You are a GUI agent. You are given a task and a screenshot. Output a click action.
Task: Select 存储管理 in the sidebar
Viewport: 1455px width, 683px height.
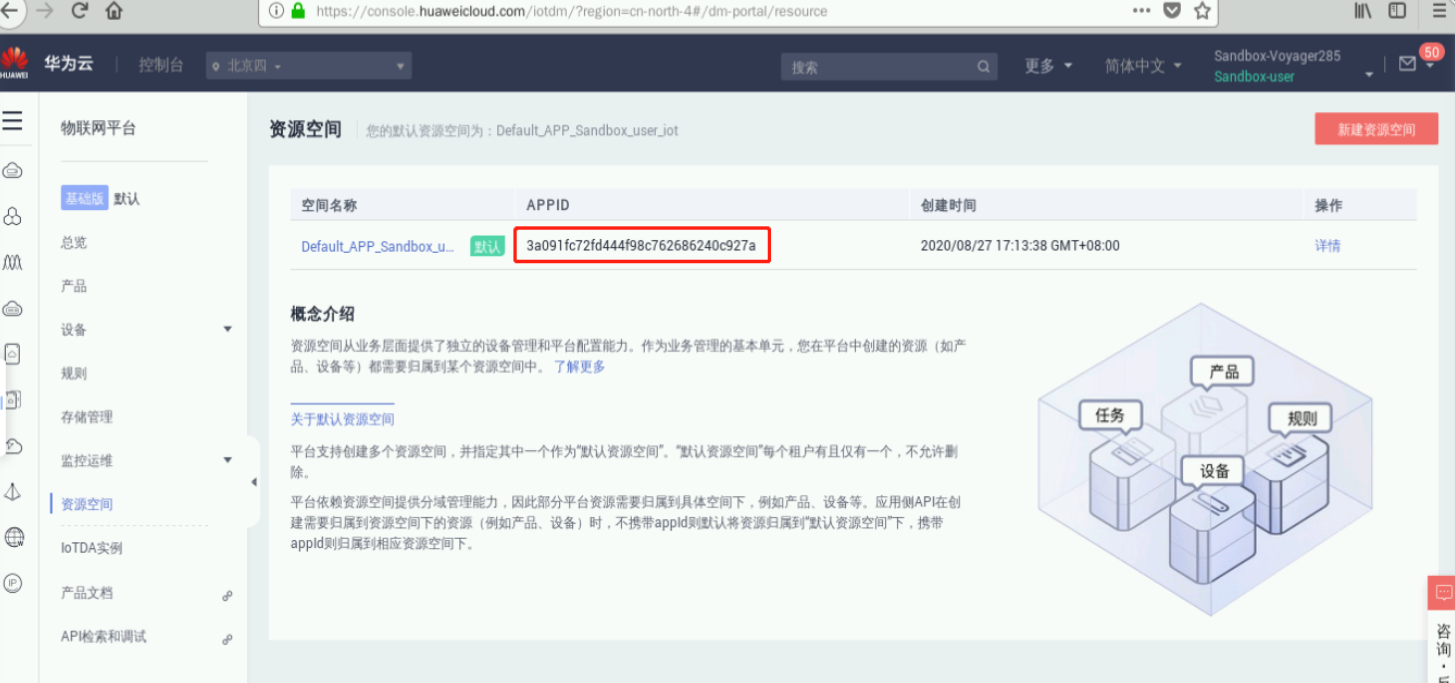(x=87, y=417)
